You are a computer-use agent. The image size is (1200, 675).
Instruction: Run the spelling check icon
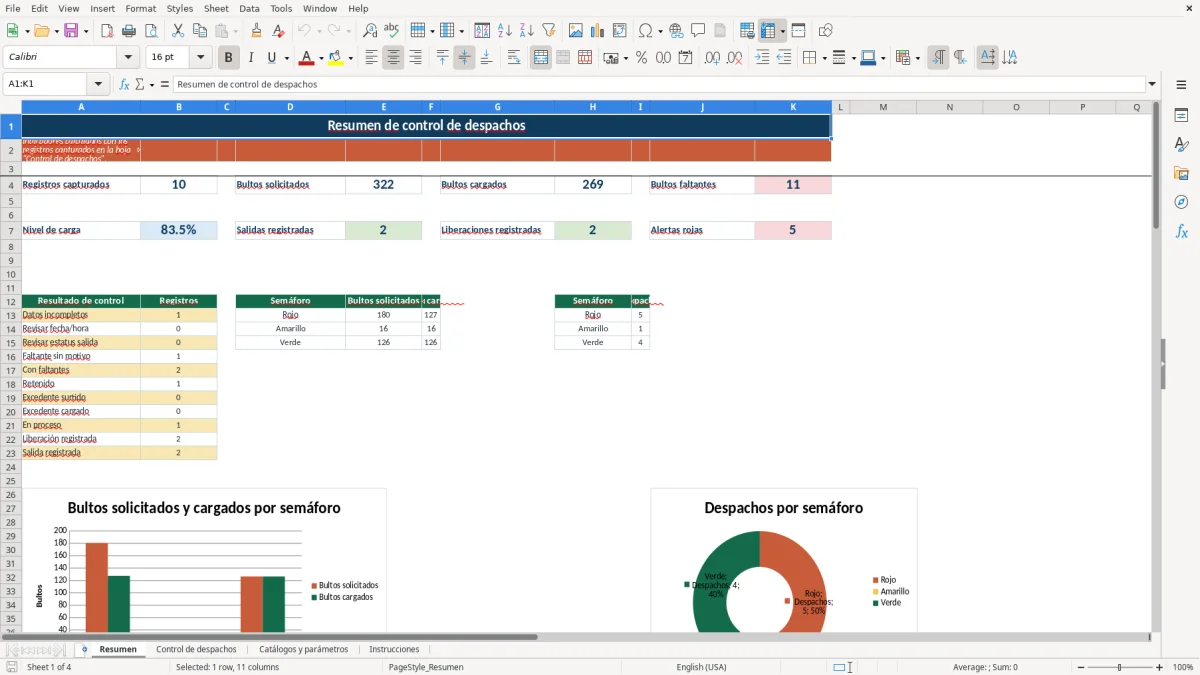click(392, 31)
